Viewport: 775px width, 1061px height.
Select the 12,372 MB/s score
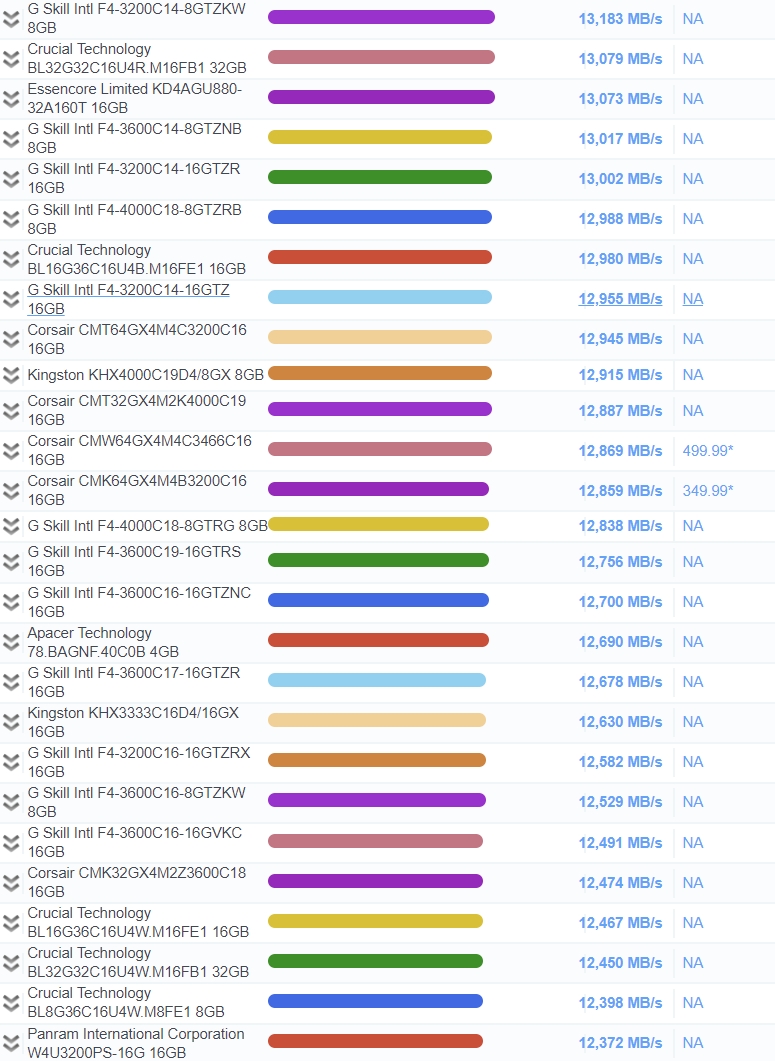[620, 1043]
